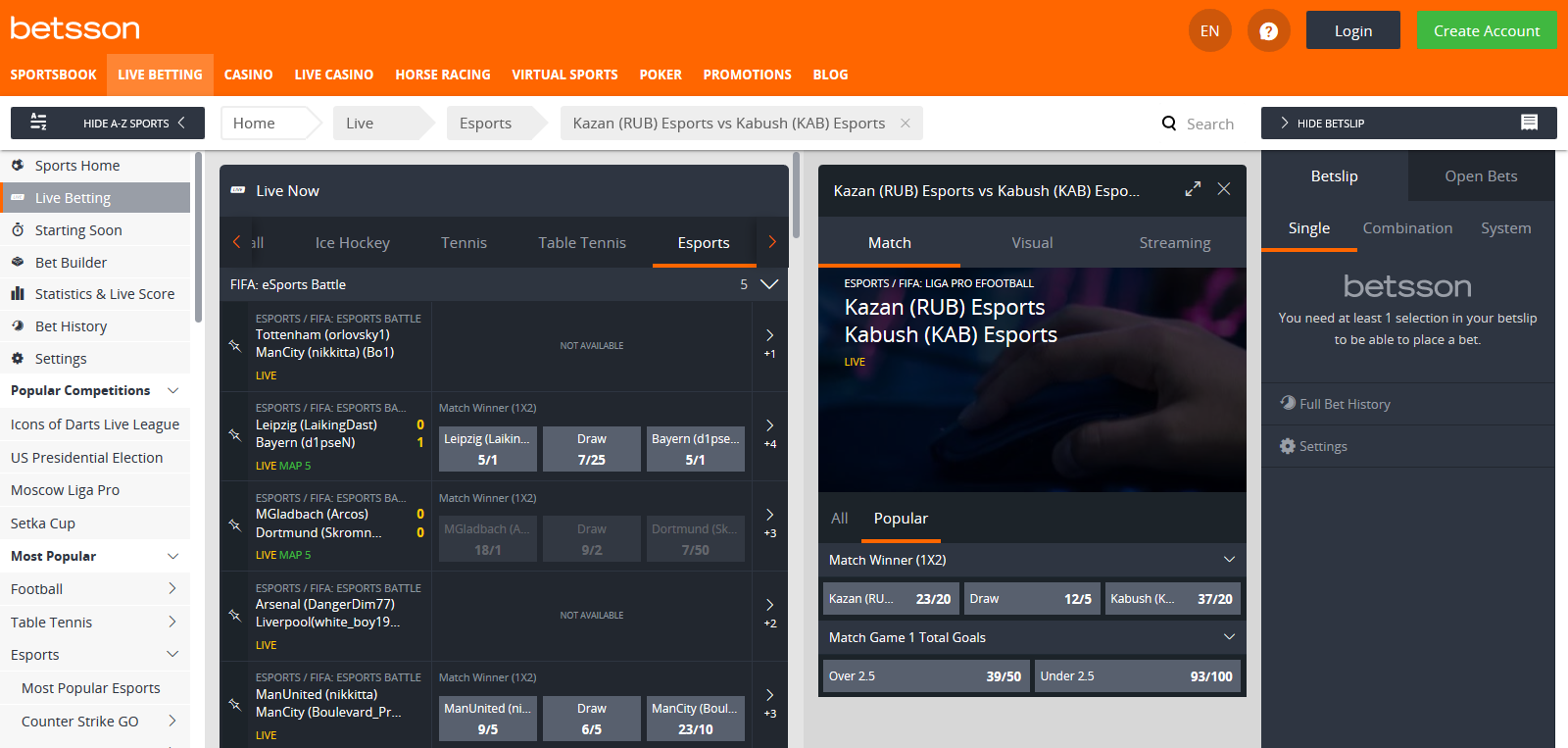This screenshot has width=1568, height=748.
Task: Click the sidebar Settings gear icon
Action: (18, 358)
